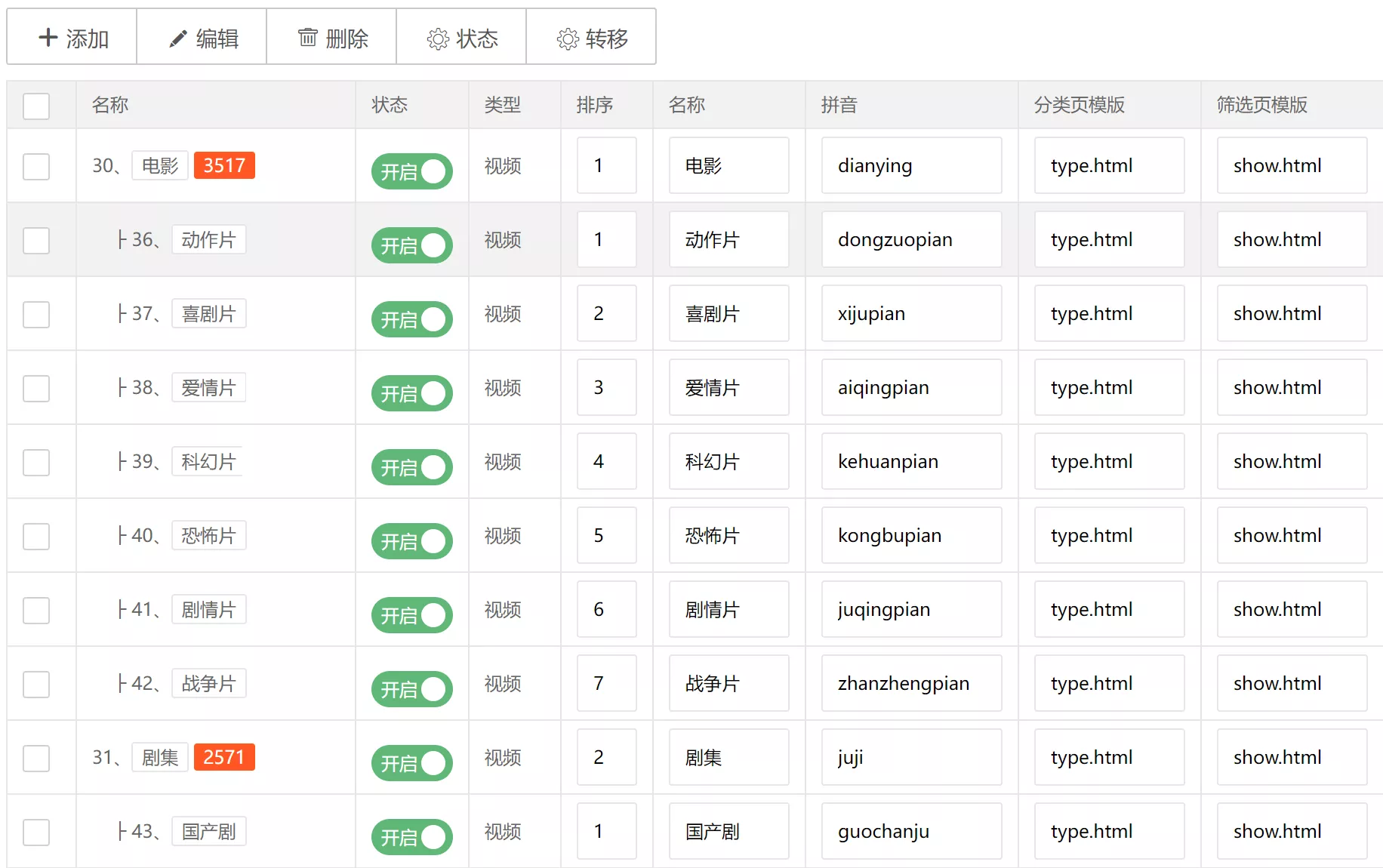Click the 2571 count badge for 剧集

[x=224, y=757]
